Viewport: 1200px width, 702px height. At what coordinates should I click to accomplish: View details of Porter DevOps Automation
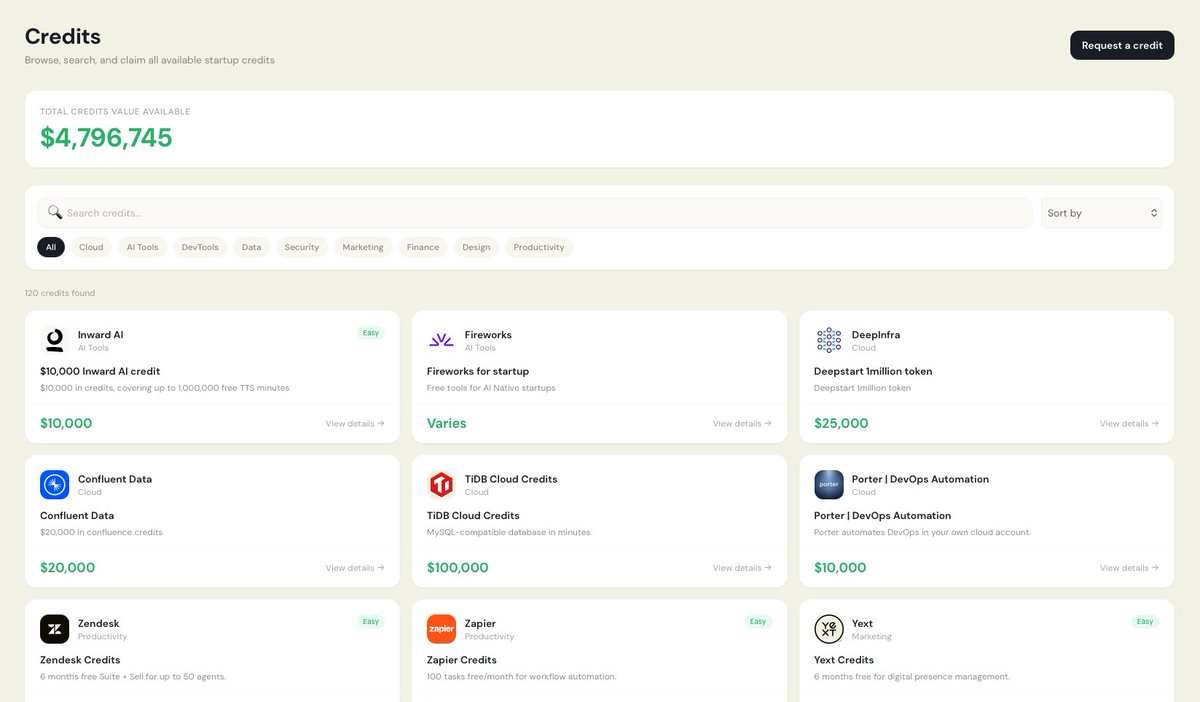tap(1129, 568)
